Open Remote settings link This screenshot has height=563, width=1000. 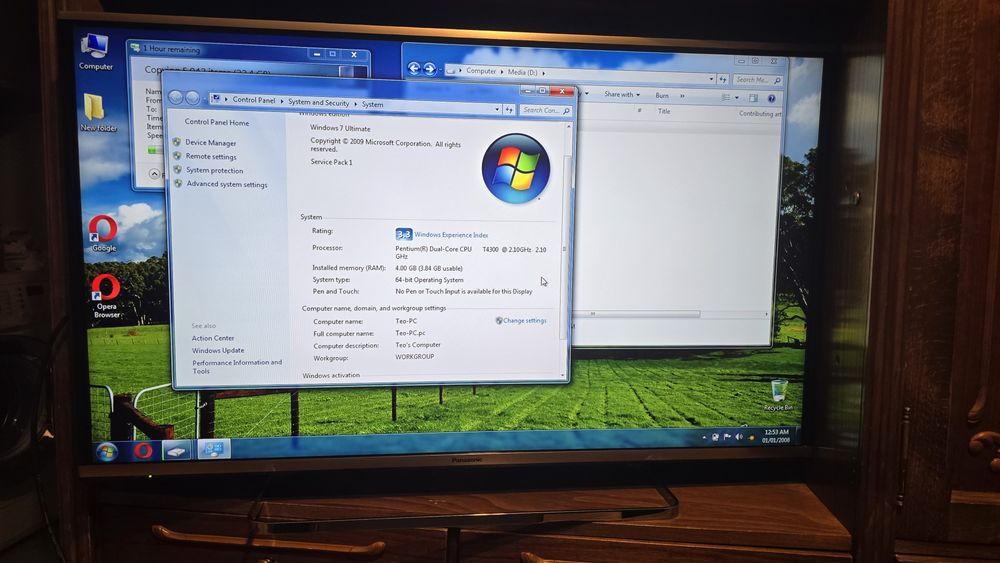click(211, 156)
